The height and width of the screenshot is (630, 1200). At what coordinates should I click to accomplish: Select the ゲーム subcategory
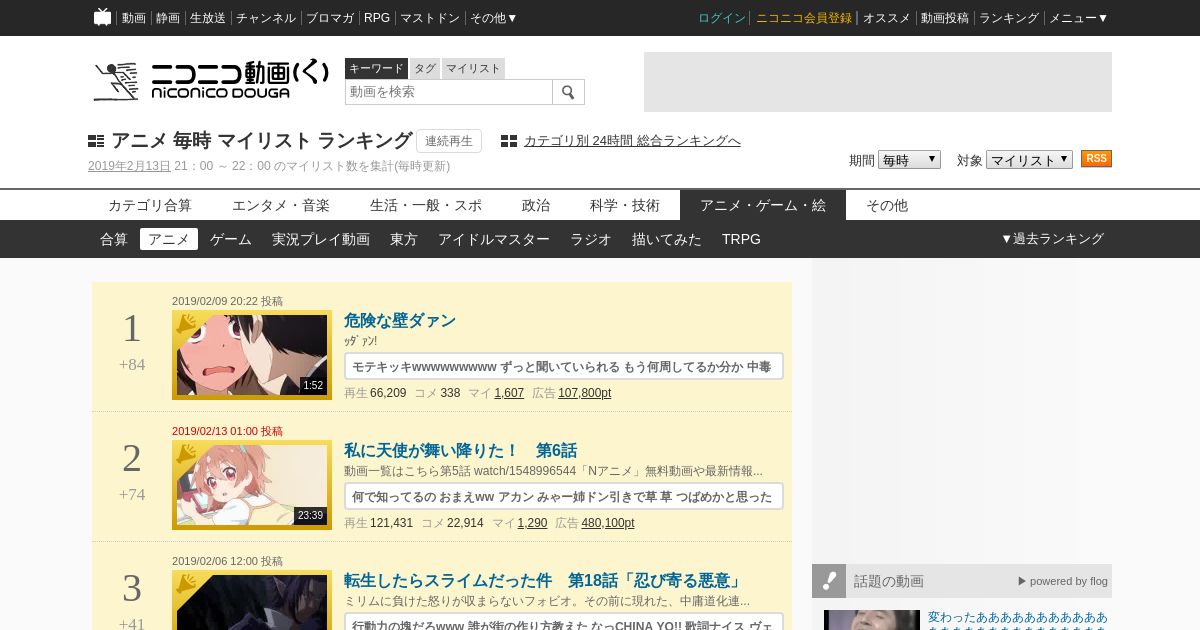click(231, 239)
